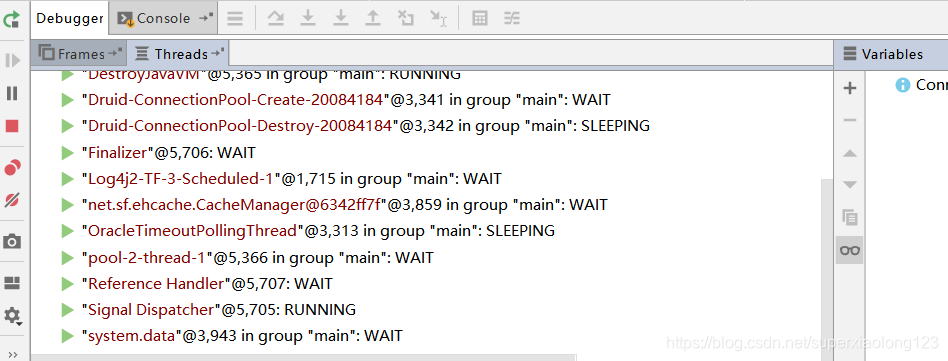Expand Druid-ConnectionPool-Destroy thread
The width and height of the screenshot is (948, 361).
(x=68, y=126)
